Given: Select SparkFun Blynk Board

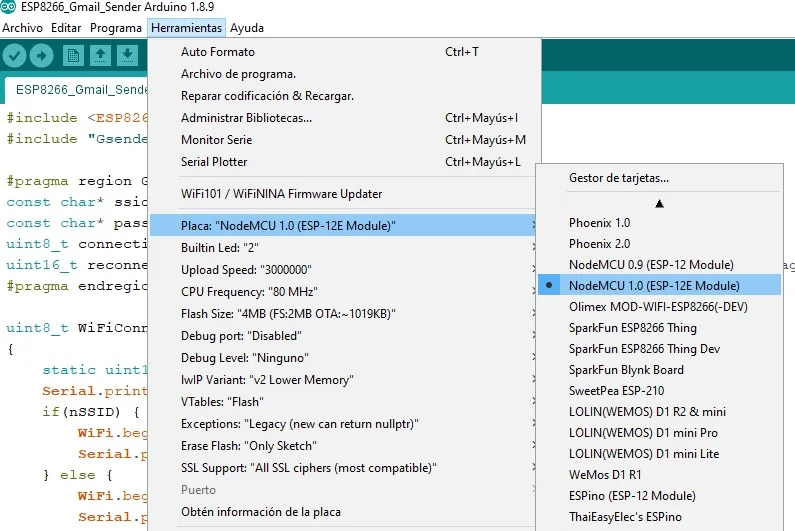Looking at the screenshot, I should [659, 370].
